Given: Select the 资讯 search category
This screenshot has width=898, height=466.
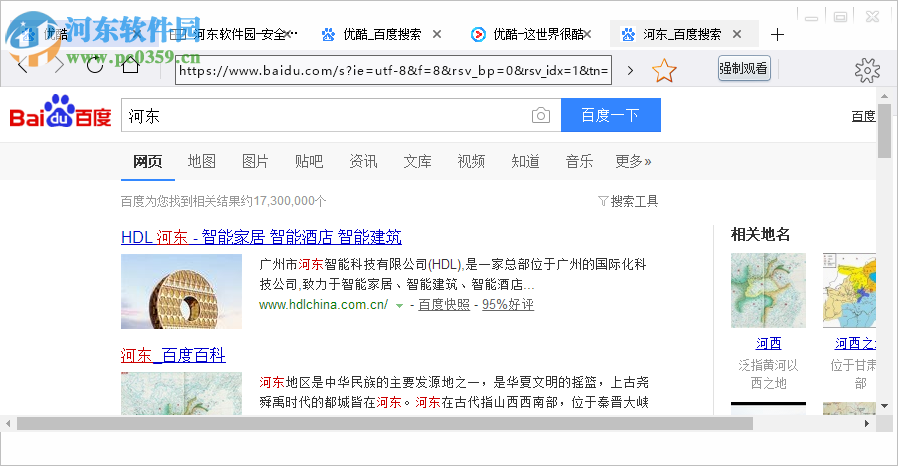Looking at the screenshot, I should click(x=363, y=161).
